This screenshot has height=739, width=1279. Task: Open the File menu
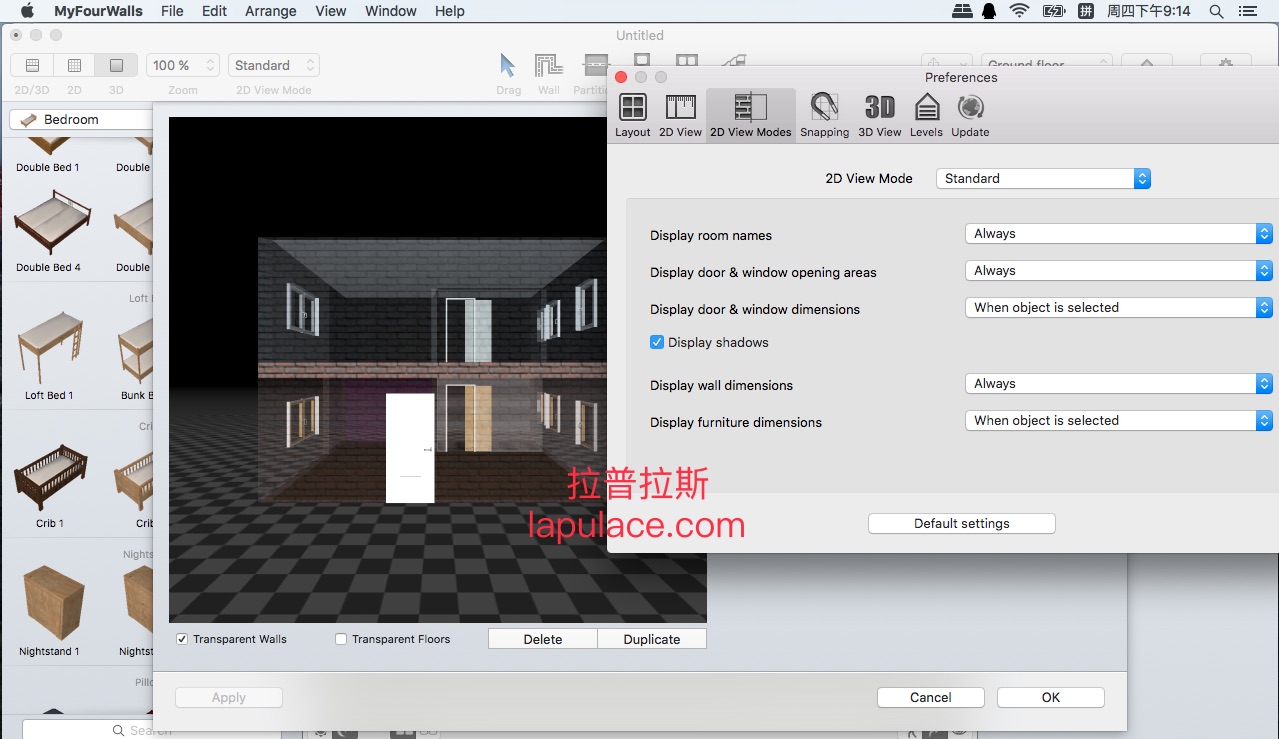172,11
